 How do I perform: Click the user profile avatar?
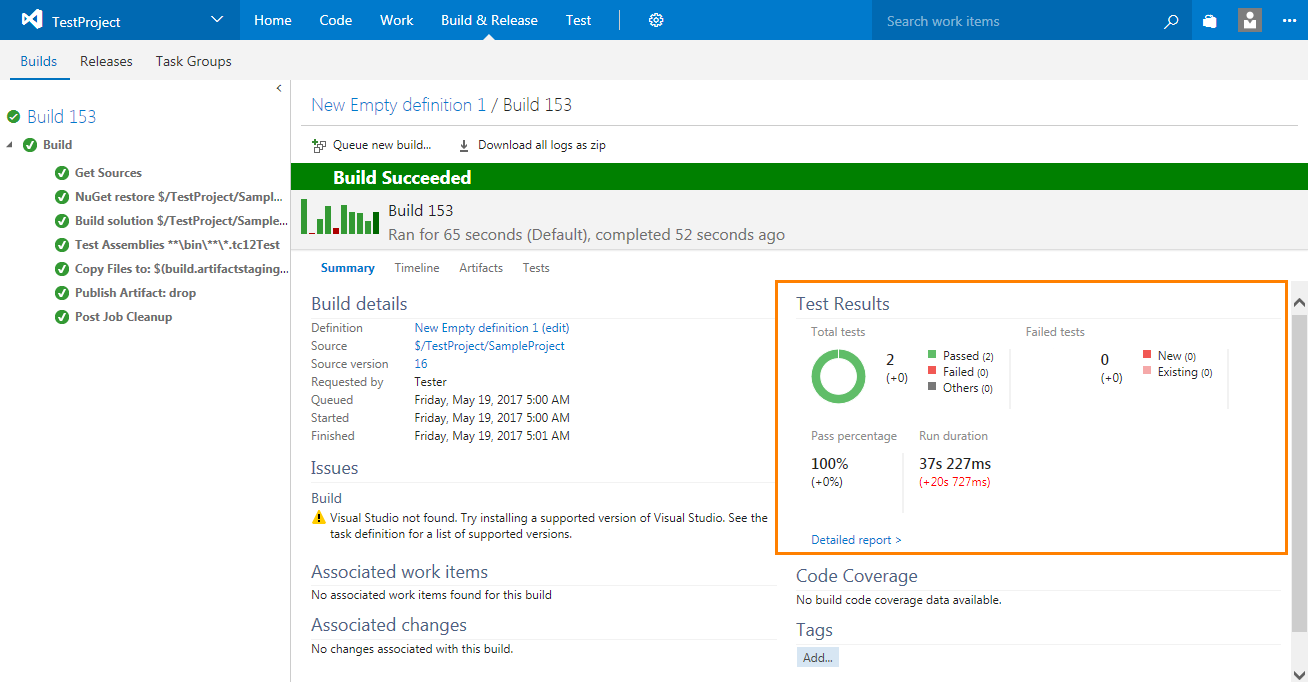1249,20
